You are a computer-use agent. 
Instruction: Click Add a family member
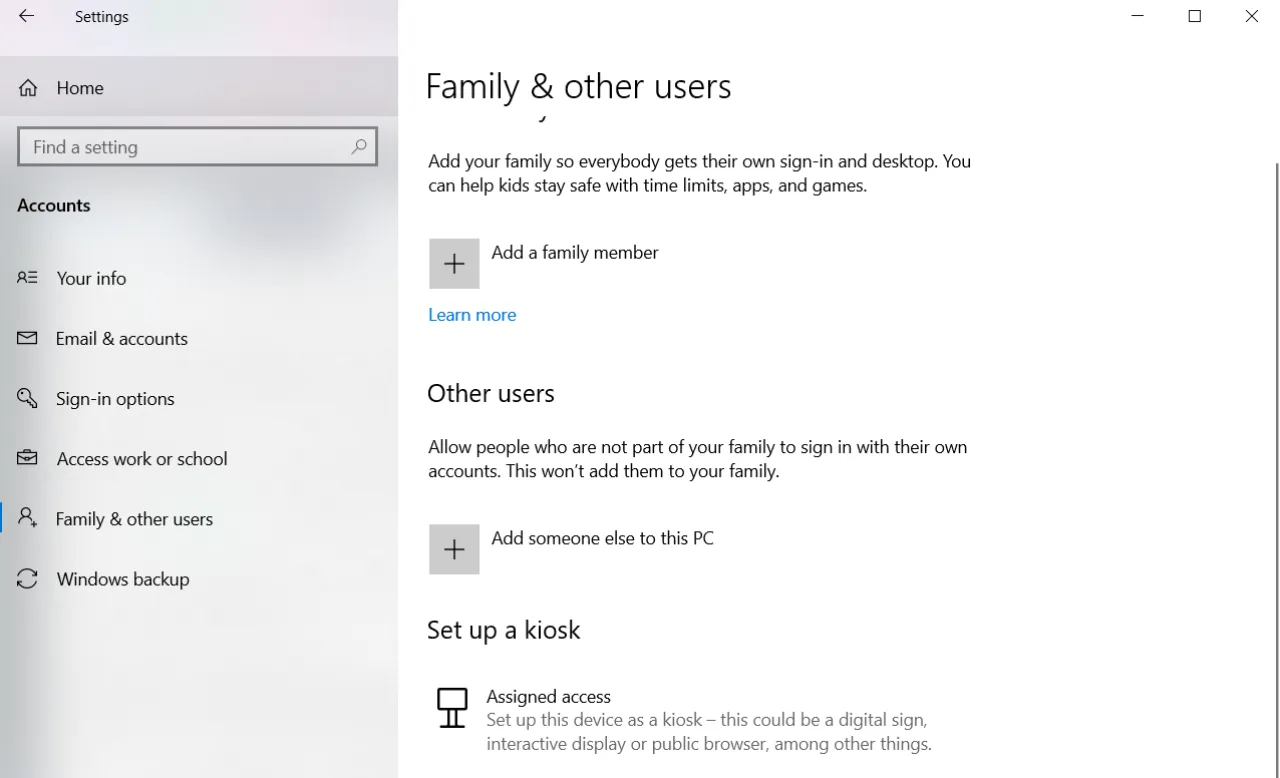[574, 252]
